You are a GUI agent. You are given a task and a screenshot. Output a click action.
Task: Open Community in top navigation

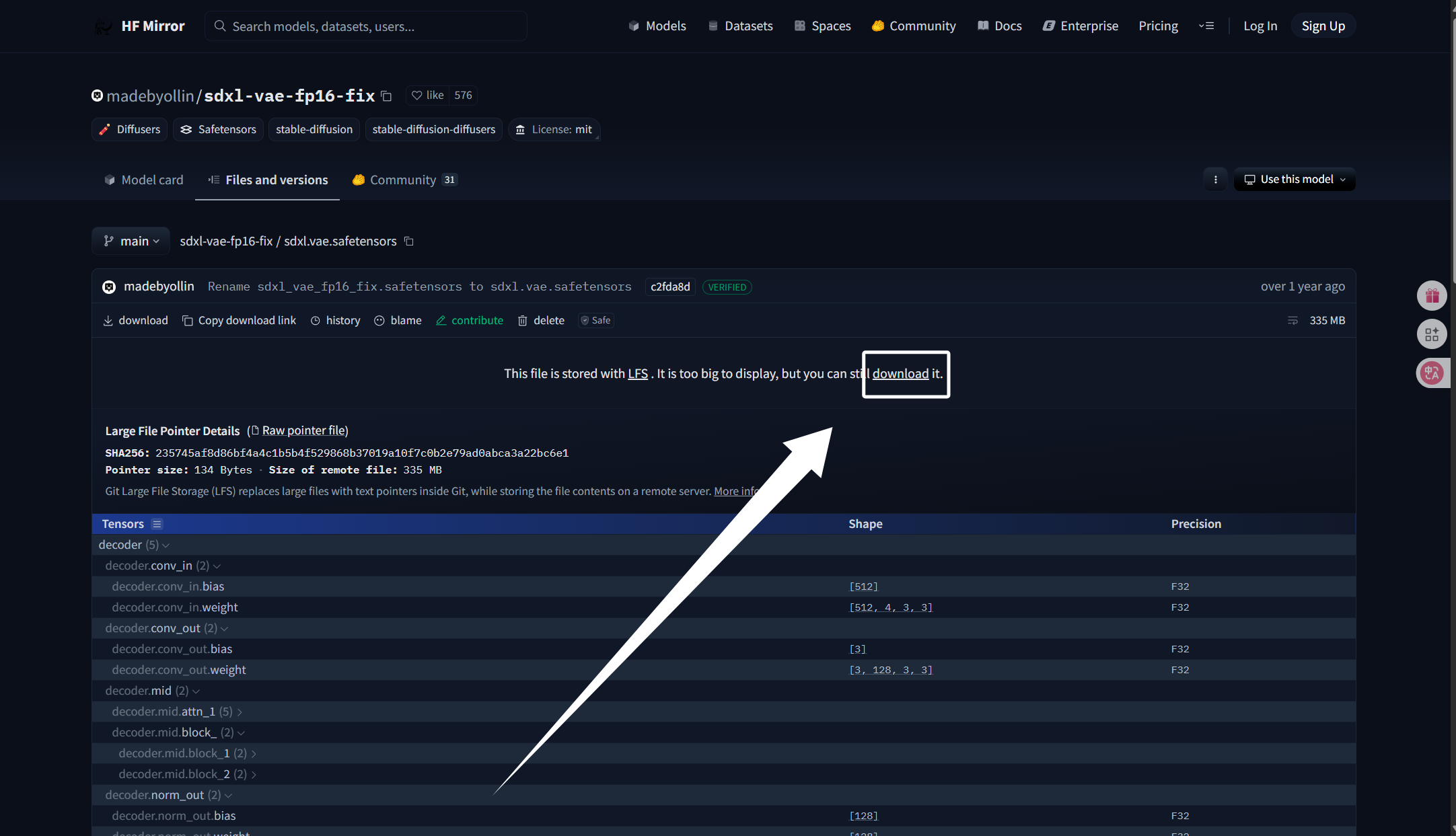click(x=914, y=26)
